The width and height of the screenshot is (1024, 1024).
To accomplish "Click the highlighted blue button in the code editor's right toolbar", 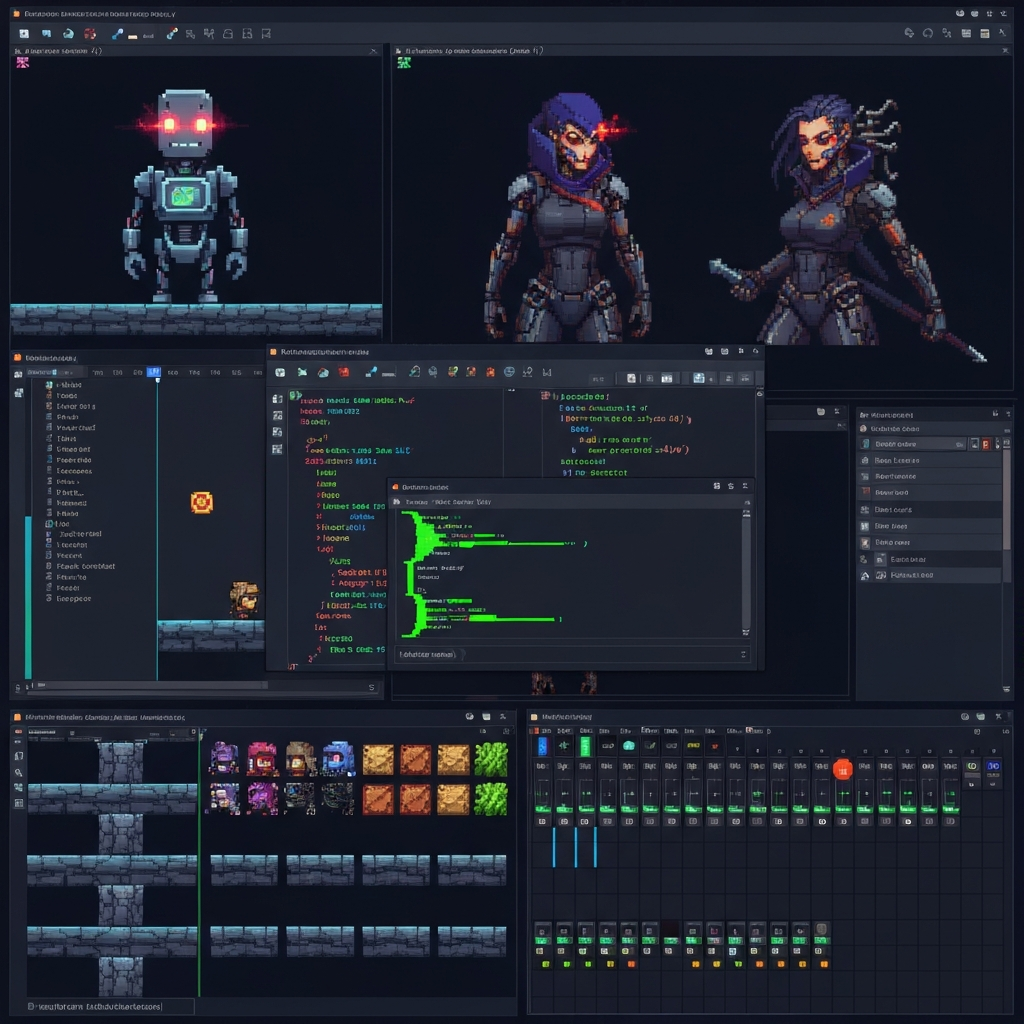I will (699, 378).
